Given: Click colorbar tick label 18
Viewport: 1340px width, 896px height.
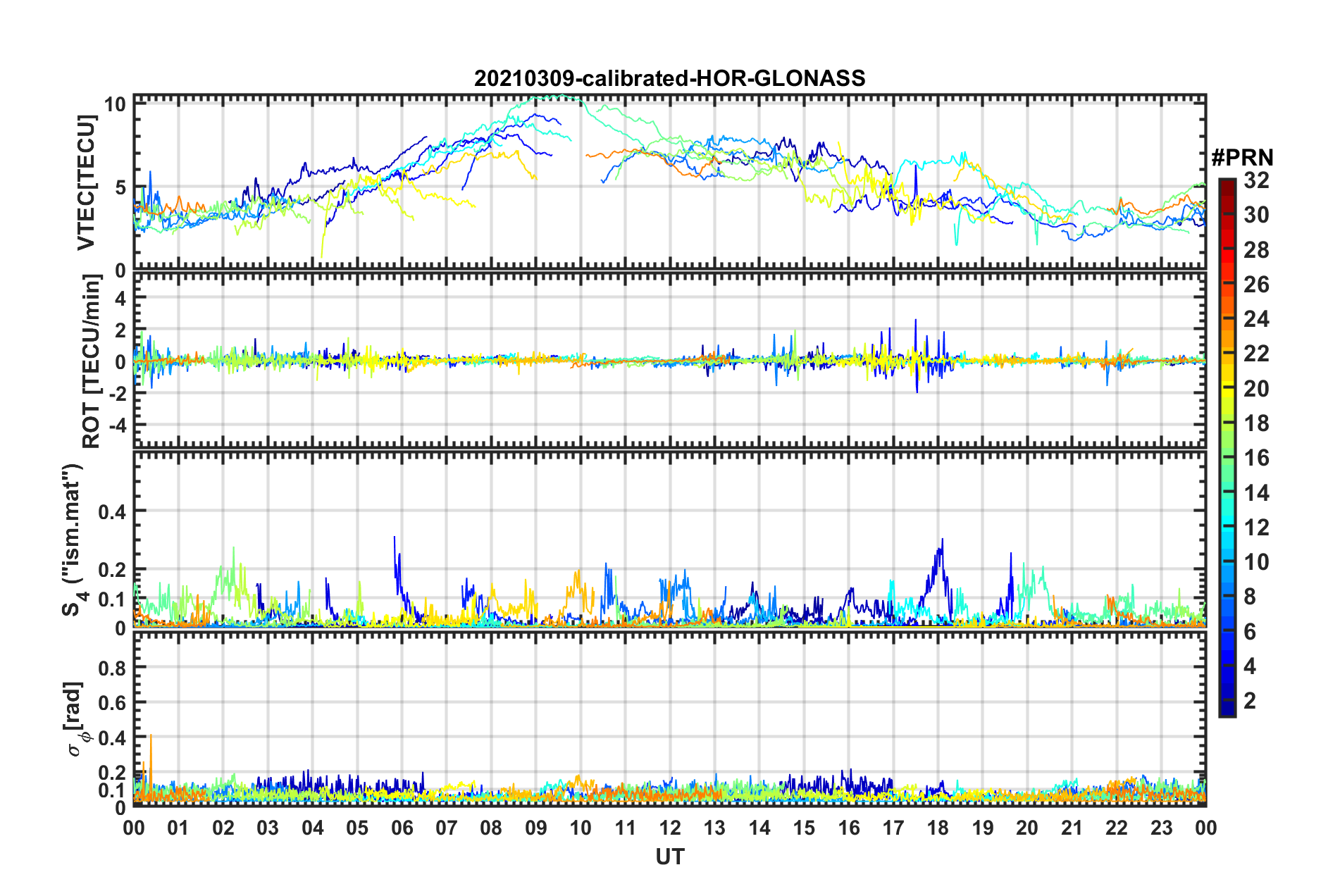Looking at the screenshot, I should click(1256, 423).
